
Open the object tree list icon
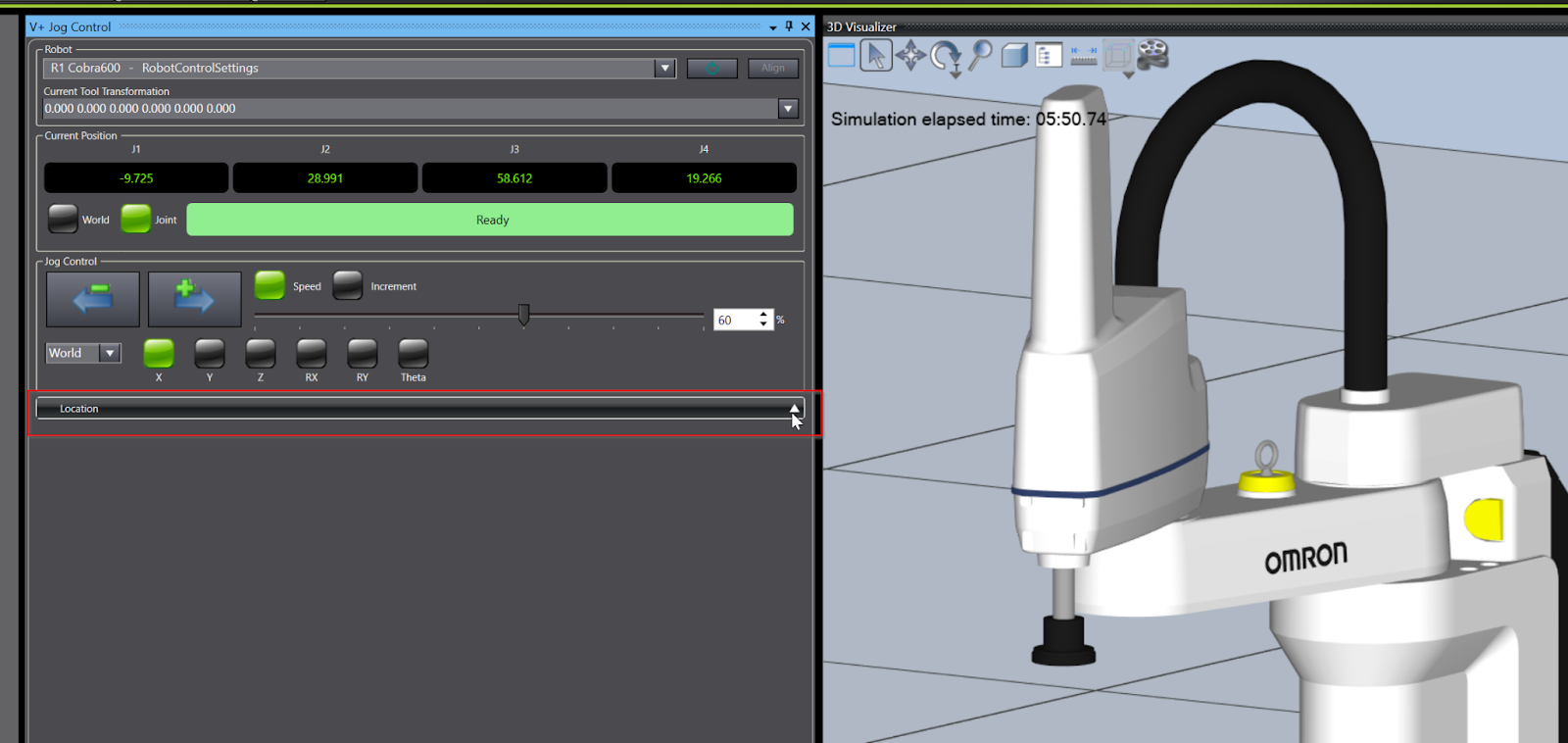[1049, 56]
